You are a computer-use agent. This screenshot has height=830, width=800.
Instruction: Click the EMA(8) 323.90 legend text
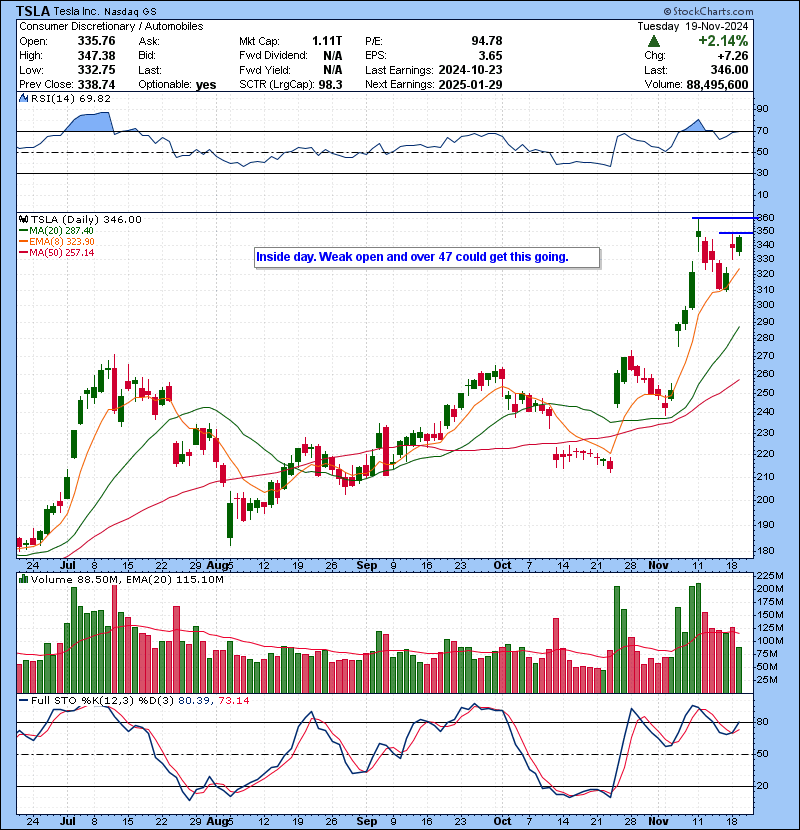pos(62,241)
